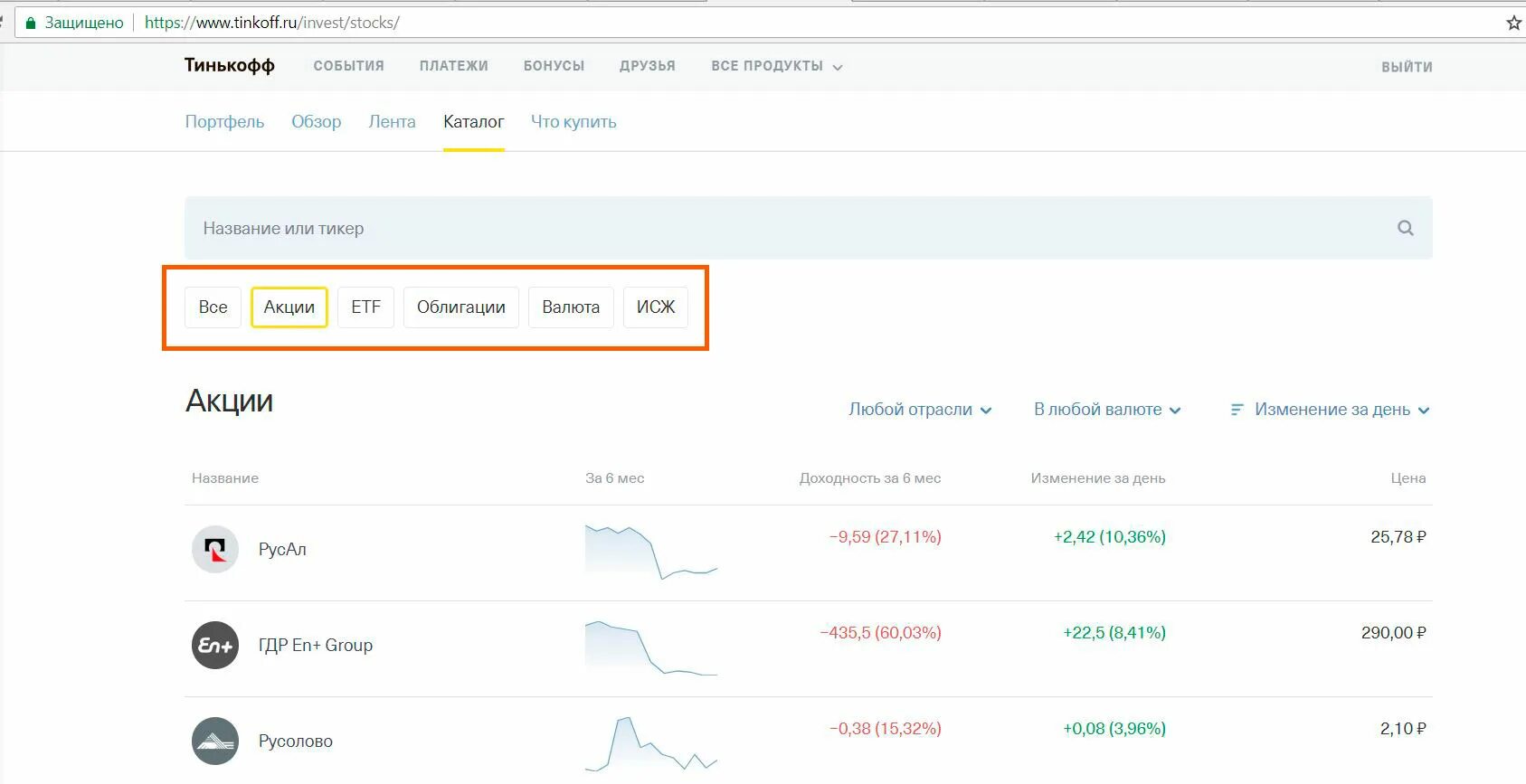Select the ETF filter
The width and height of the screenshot is (1526, 784).
tap(365, 307)
